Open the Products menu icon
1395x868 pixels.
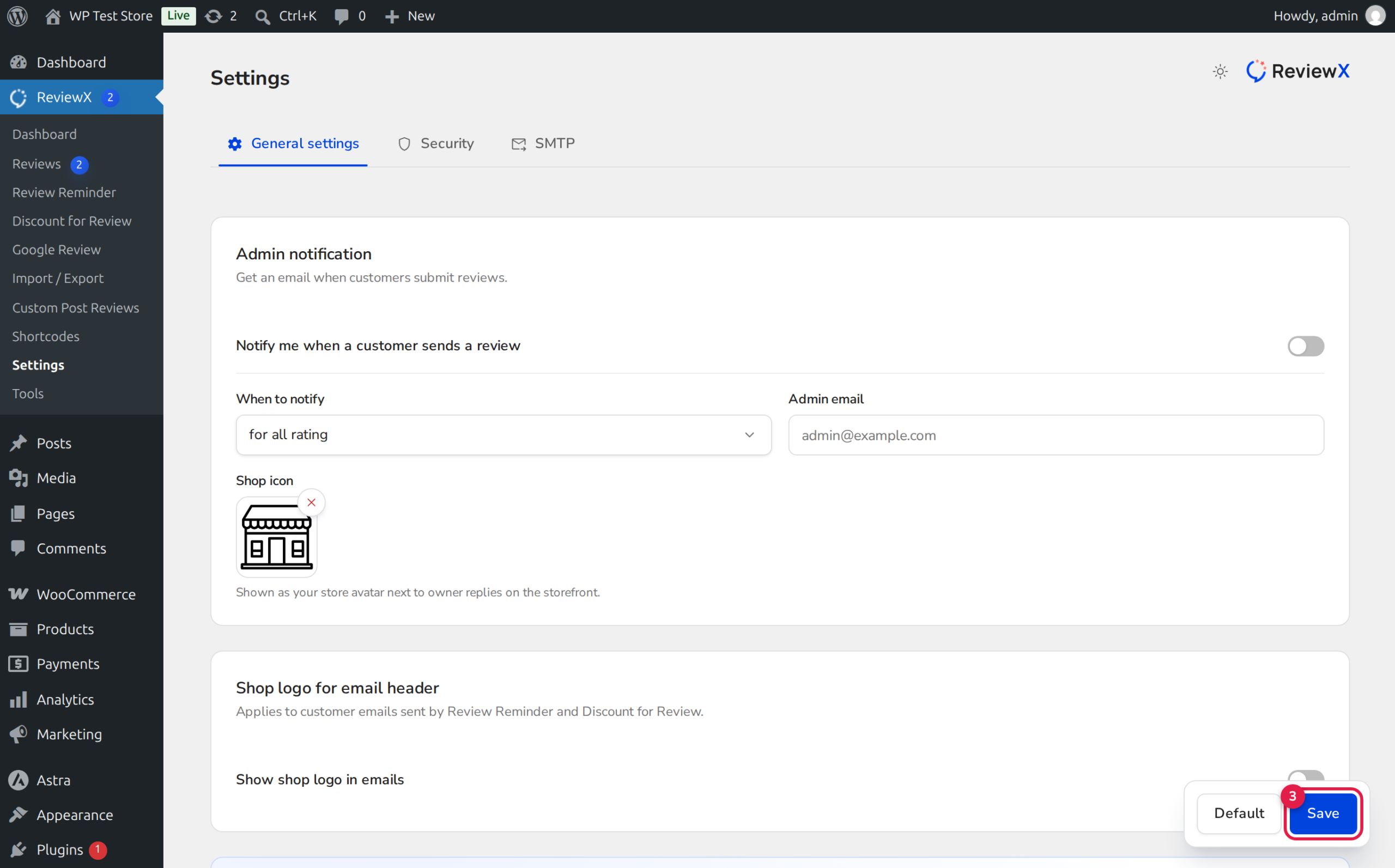coord(19,629)
